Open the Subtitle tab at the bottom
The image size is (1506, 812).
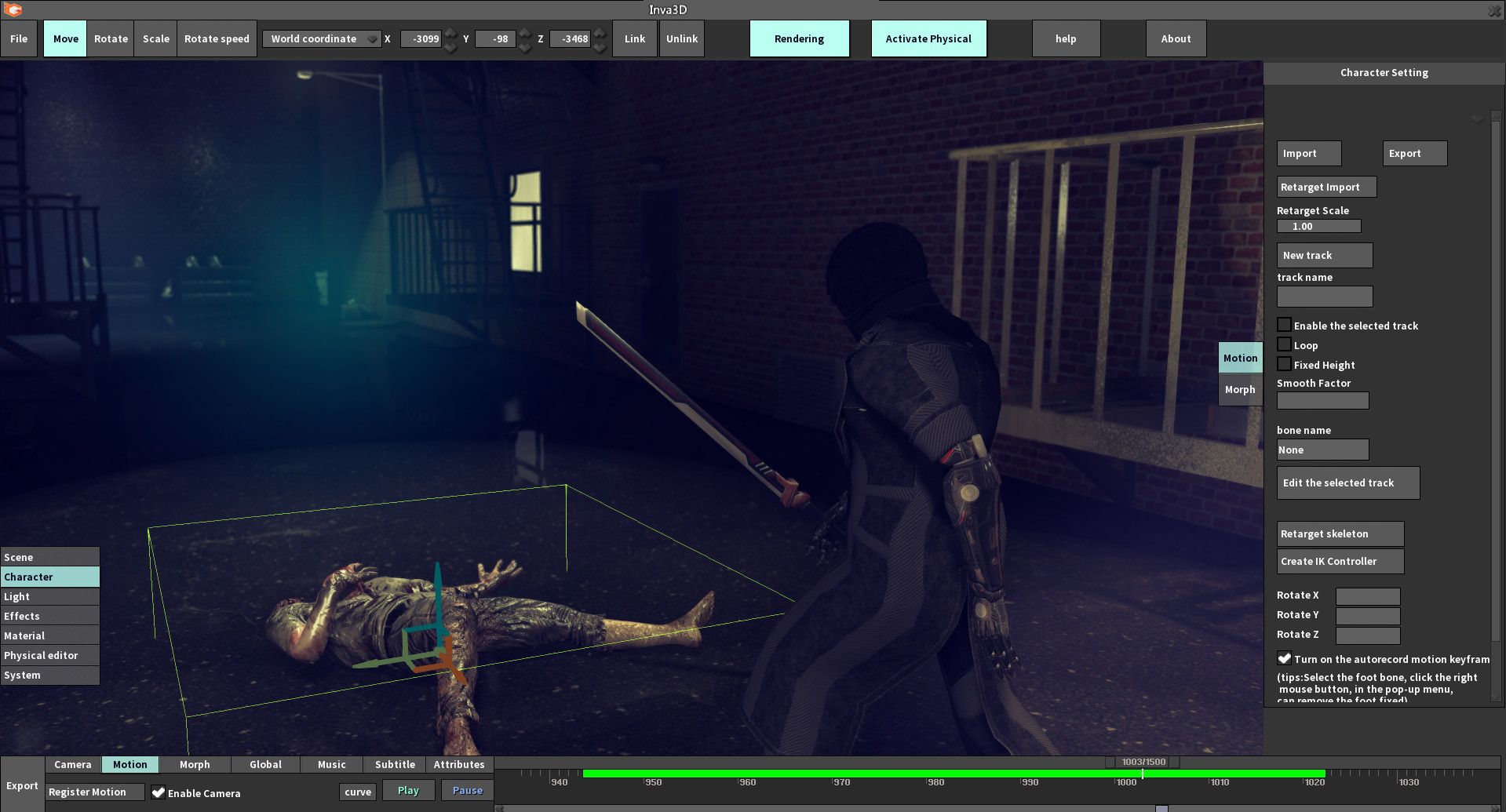[x=394, y=763]
